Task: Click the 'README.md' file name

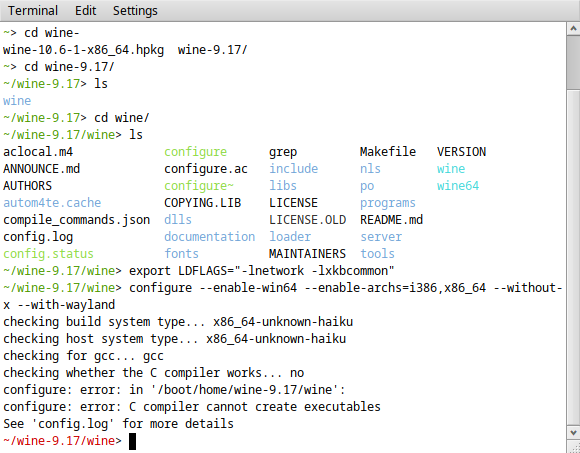Action: 391,220
